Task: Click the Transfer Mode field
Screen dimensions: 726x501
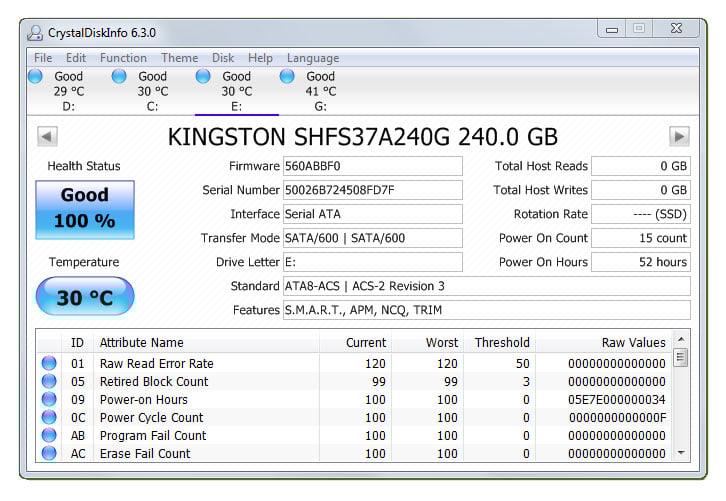Action: click(x=373, y=238)
